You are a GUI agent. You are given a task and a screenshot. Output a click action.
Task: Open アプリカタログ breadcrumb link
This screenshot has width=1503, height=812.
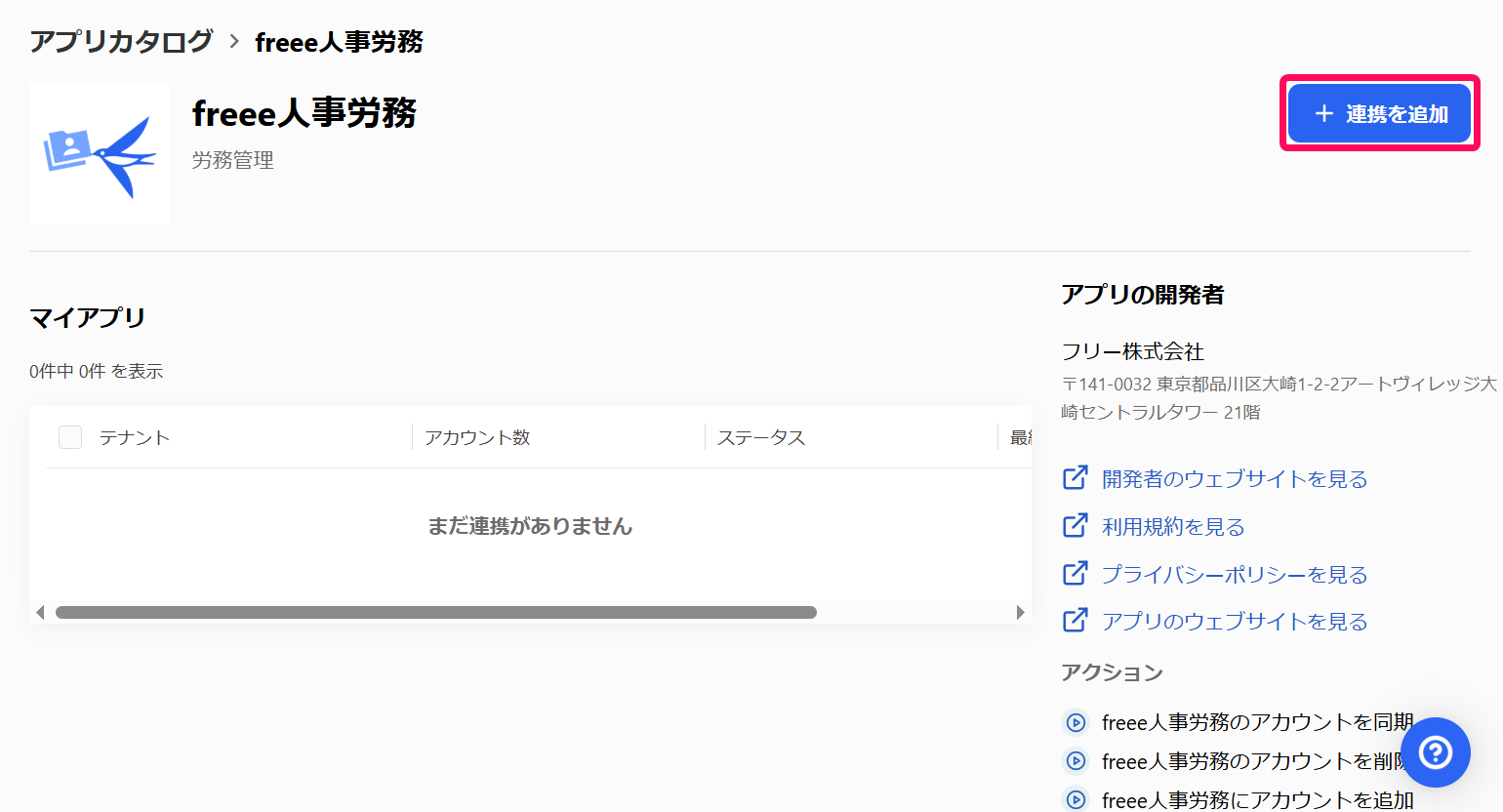point(121,41)
